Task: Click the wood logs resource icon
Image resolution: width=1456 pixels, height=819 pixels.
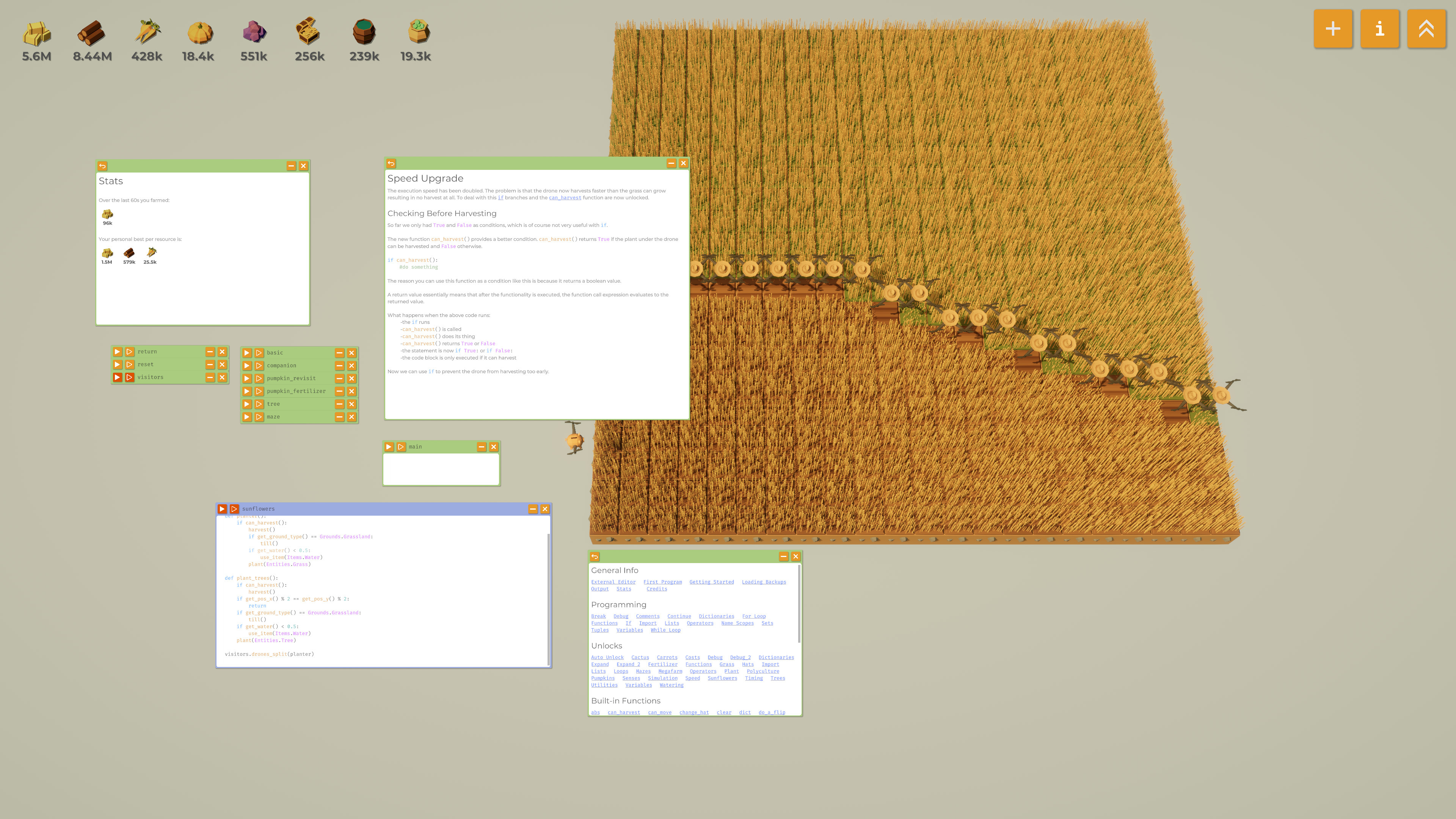Action: point(91,32)
